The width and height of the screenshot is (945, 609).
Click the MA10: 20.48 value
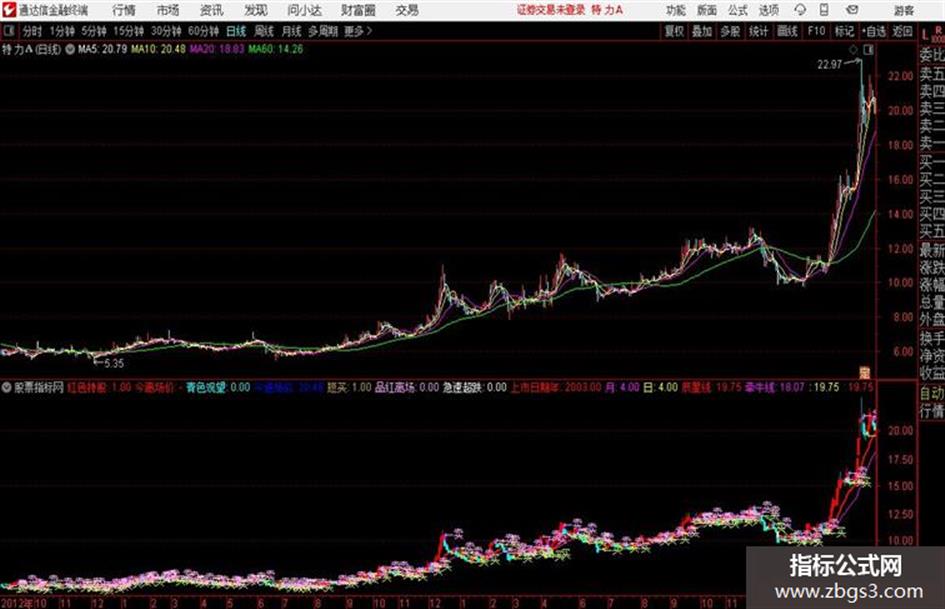click(x=159, y=49)
